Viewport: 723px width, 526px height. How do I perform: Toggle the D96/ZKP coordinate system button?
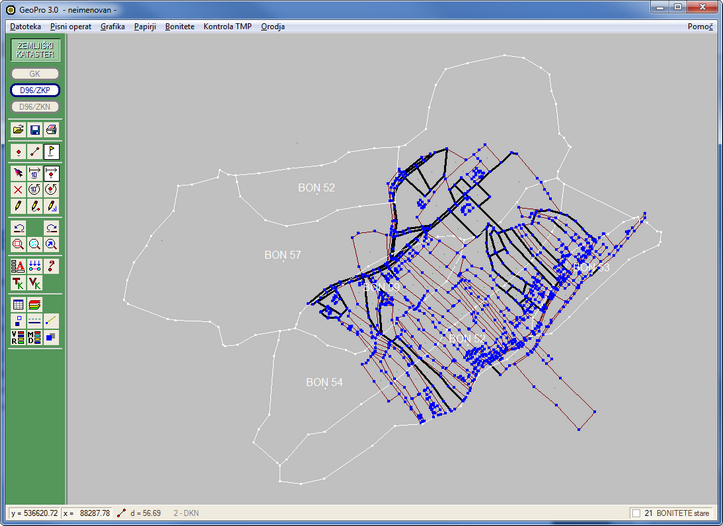point(35,90)
